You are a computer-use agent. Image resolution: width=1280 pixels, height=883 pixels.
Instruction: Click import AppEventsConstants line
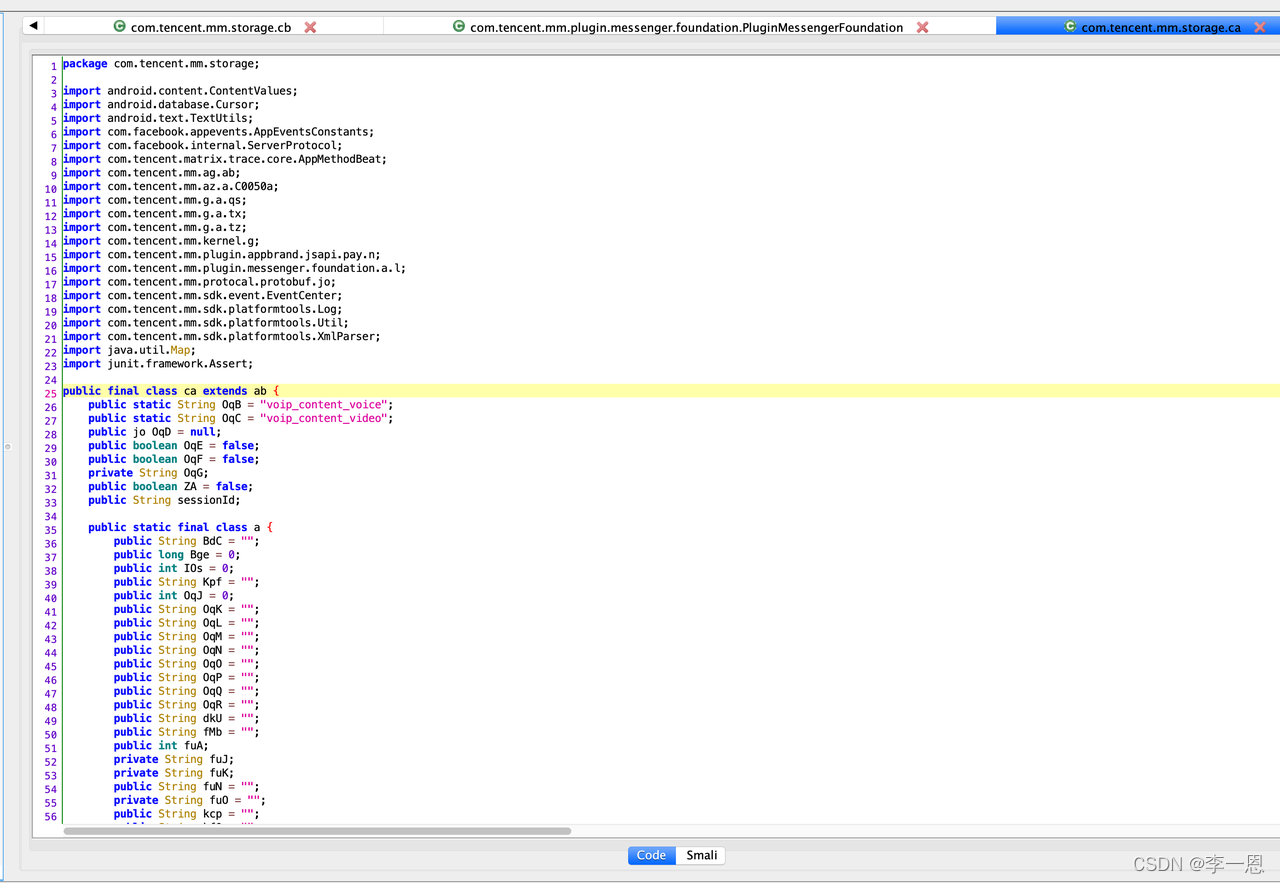pos(218,132)
